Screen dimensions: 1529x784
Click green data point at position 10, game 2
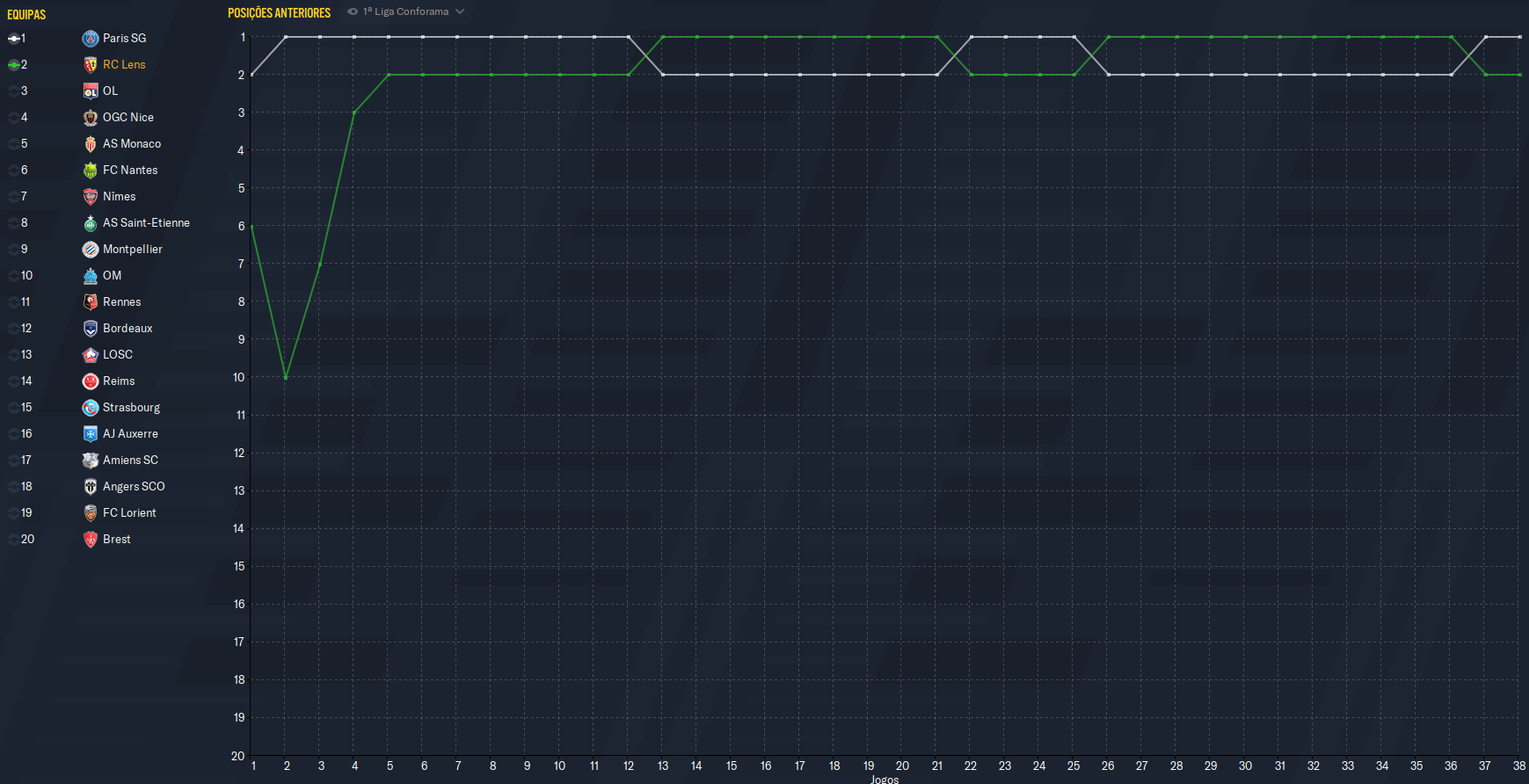286,377
